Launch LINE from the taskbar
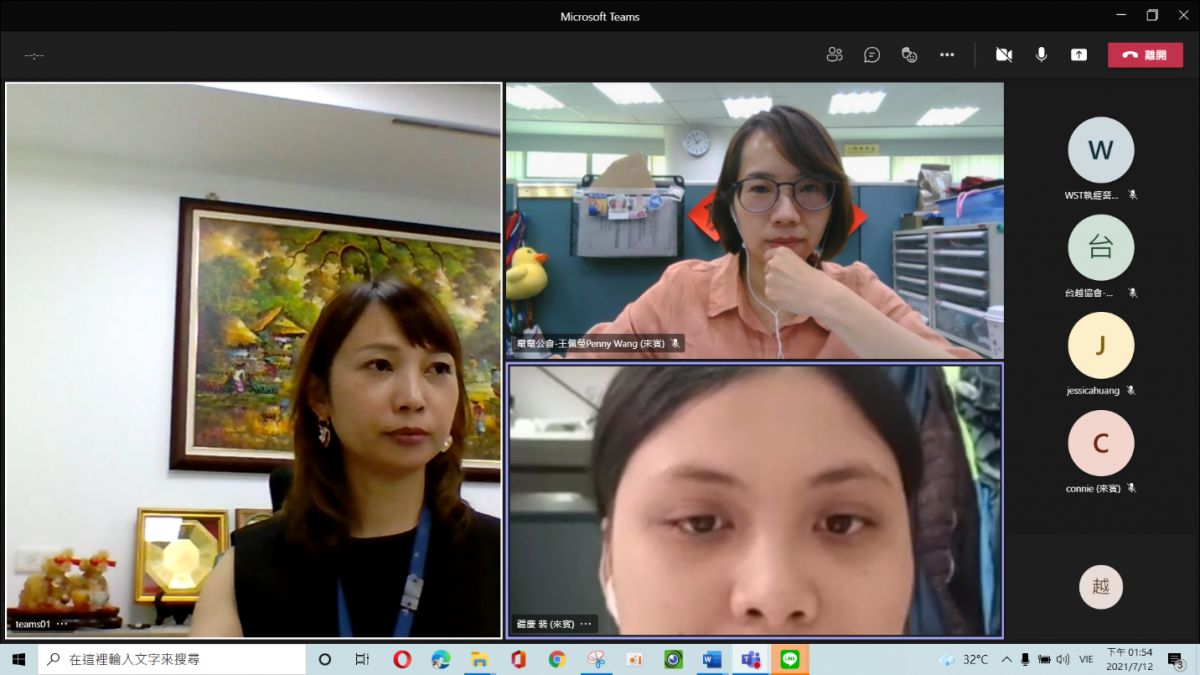Screen dimensions: 1200x675 point(790,659)
